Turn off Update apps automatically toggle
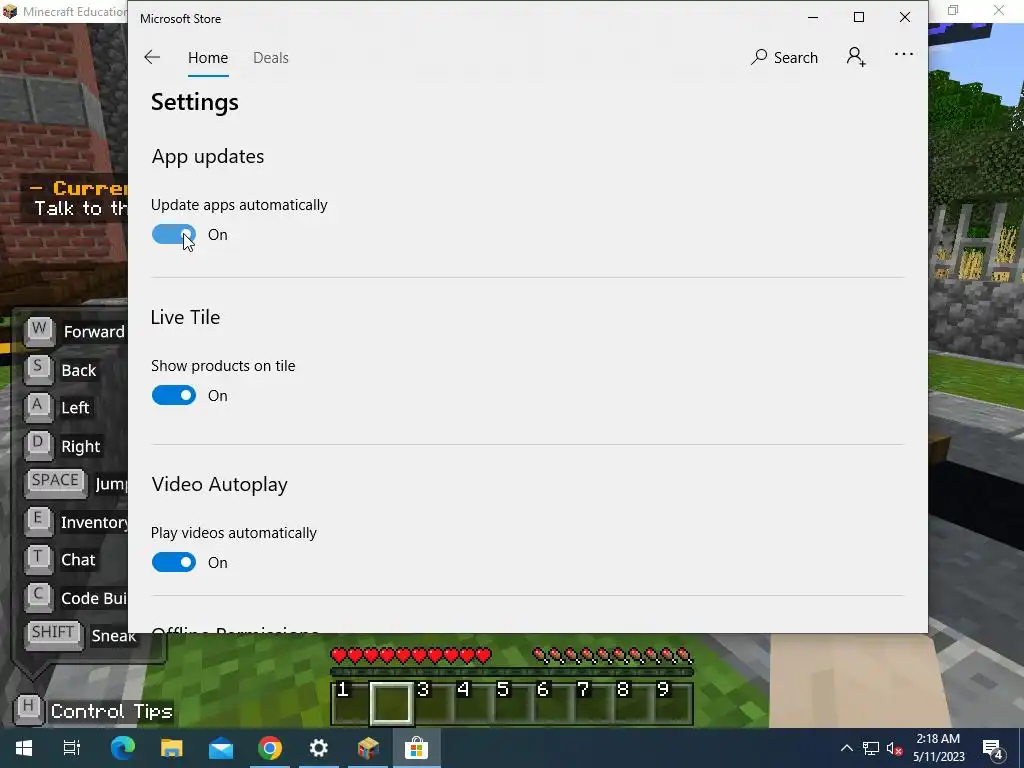This screenshot has height=768, width=1024. 174,234
